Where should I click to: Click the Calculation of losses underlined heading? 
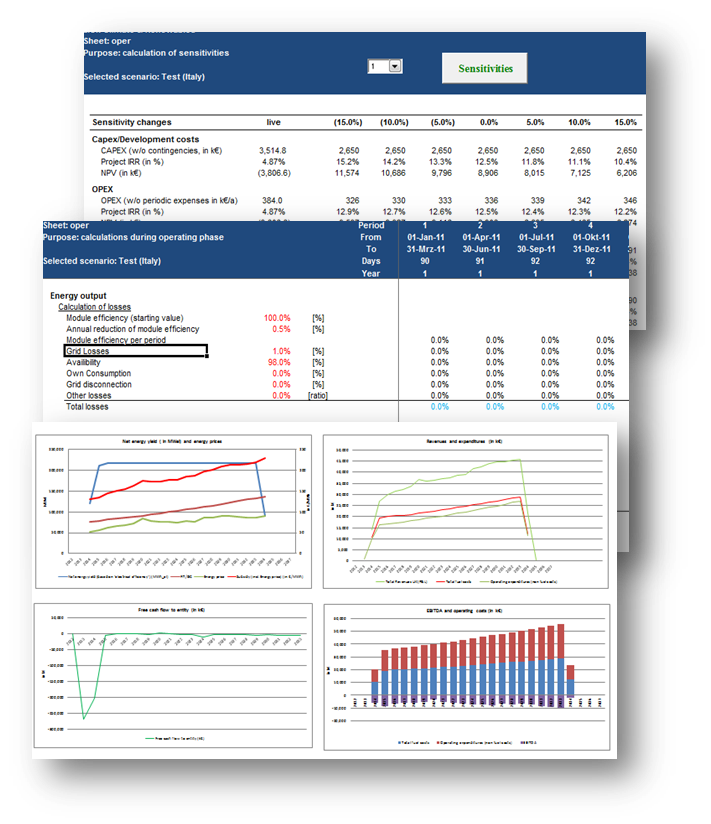tap(105, 306)
